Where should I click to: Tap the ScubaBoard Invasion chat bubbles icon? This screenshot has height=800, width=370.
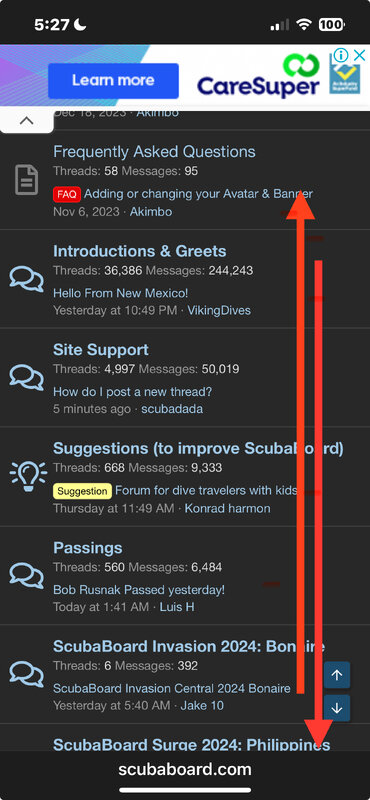(27, 674)
